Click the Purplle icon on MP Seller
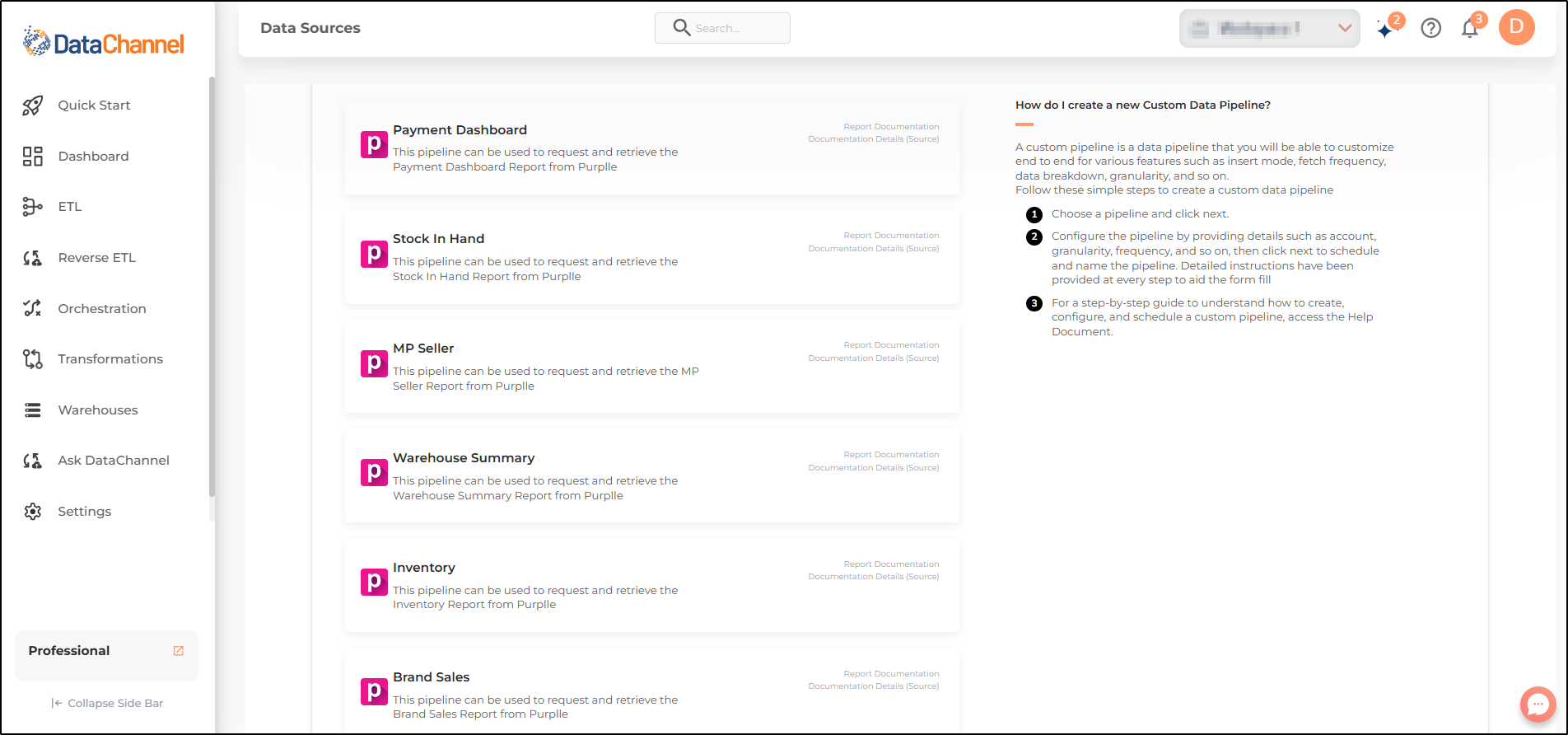The height and width of the screenshot is (735, 1568). coord(374,363)
